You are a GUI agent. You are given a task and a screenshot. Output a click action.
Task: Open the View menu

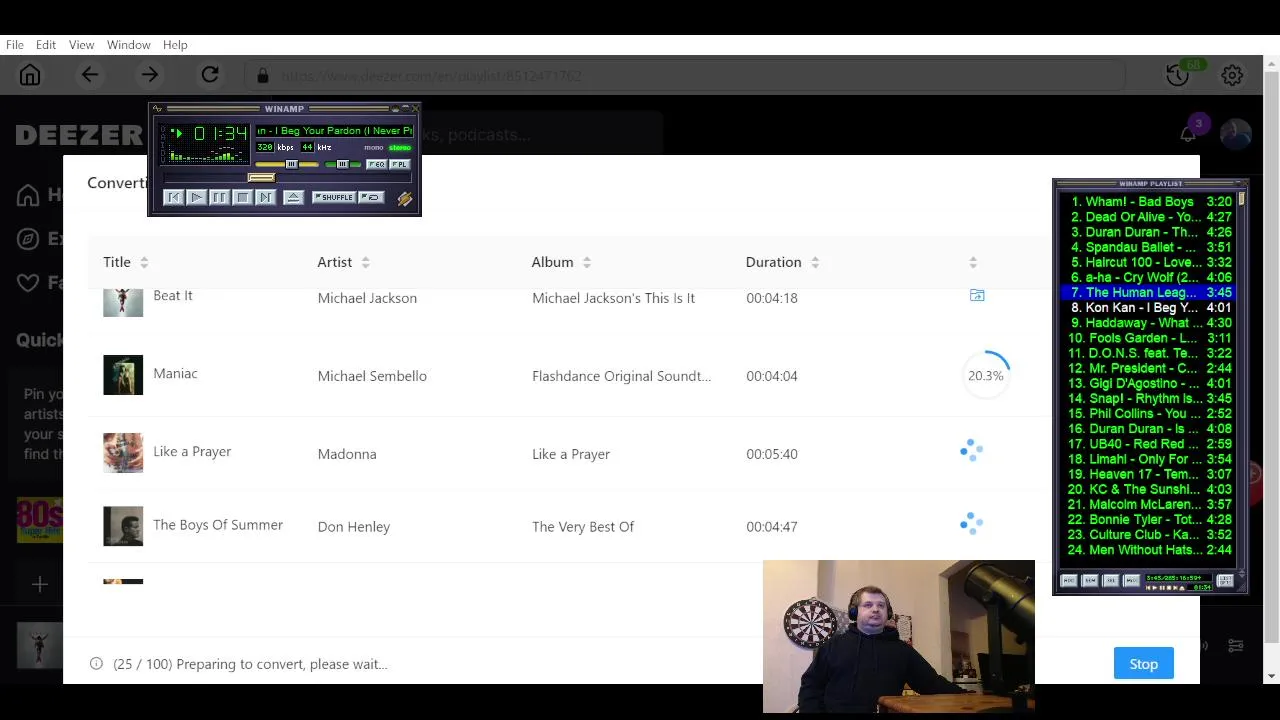(82, 45)
